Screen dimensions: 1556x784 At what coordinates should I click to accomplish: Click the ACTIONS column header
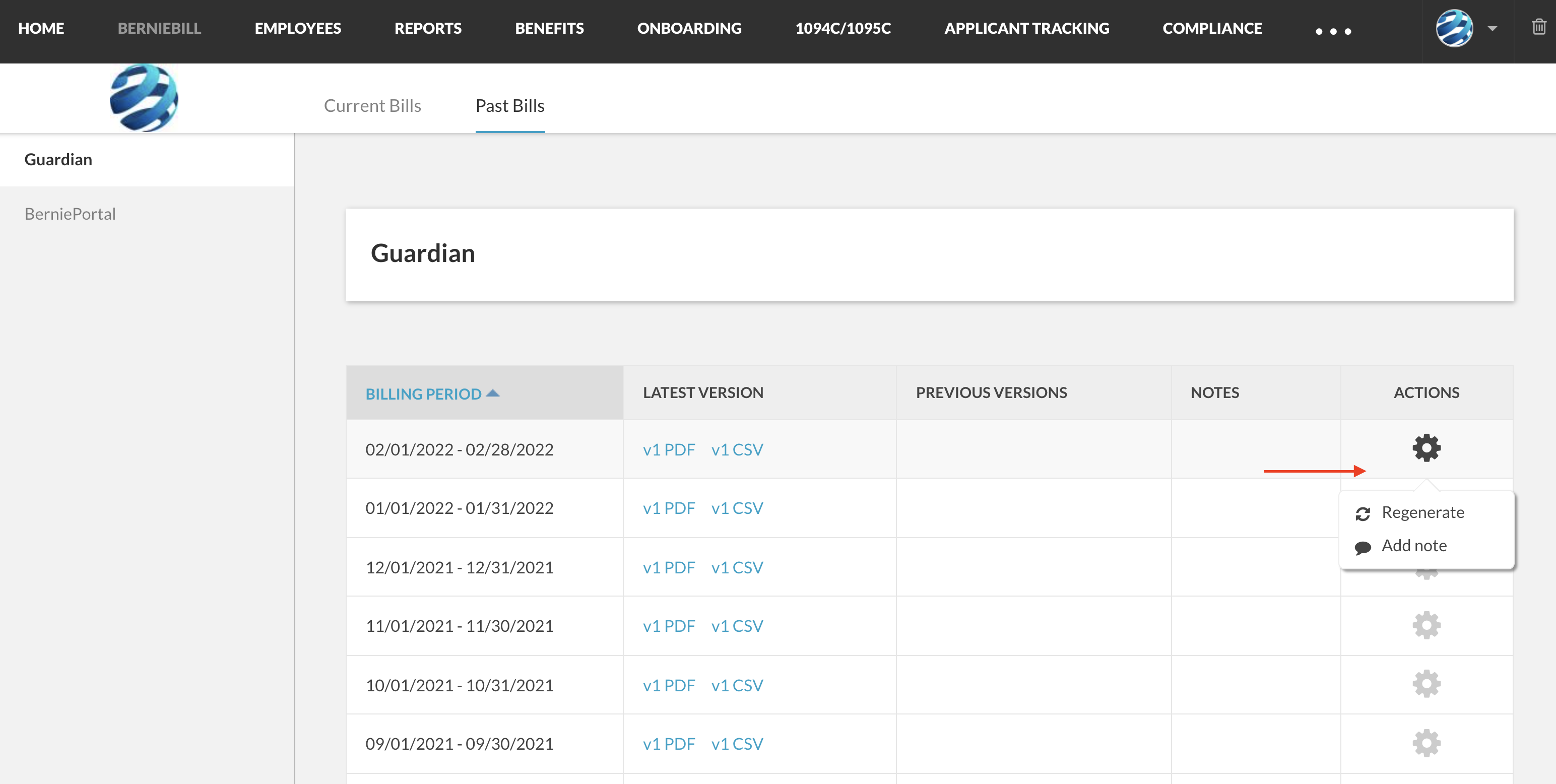1426,393
